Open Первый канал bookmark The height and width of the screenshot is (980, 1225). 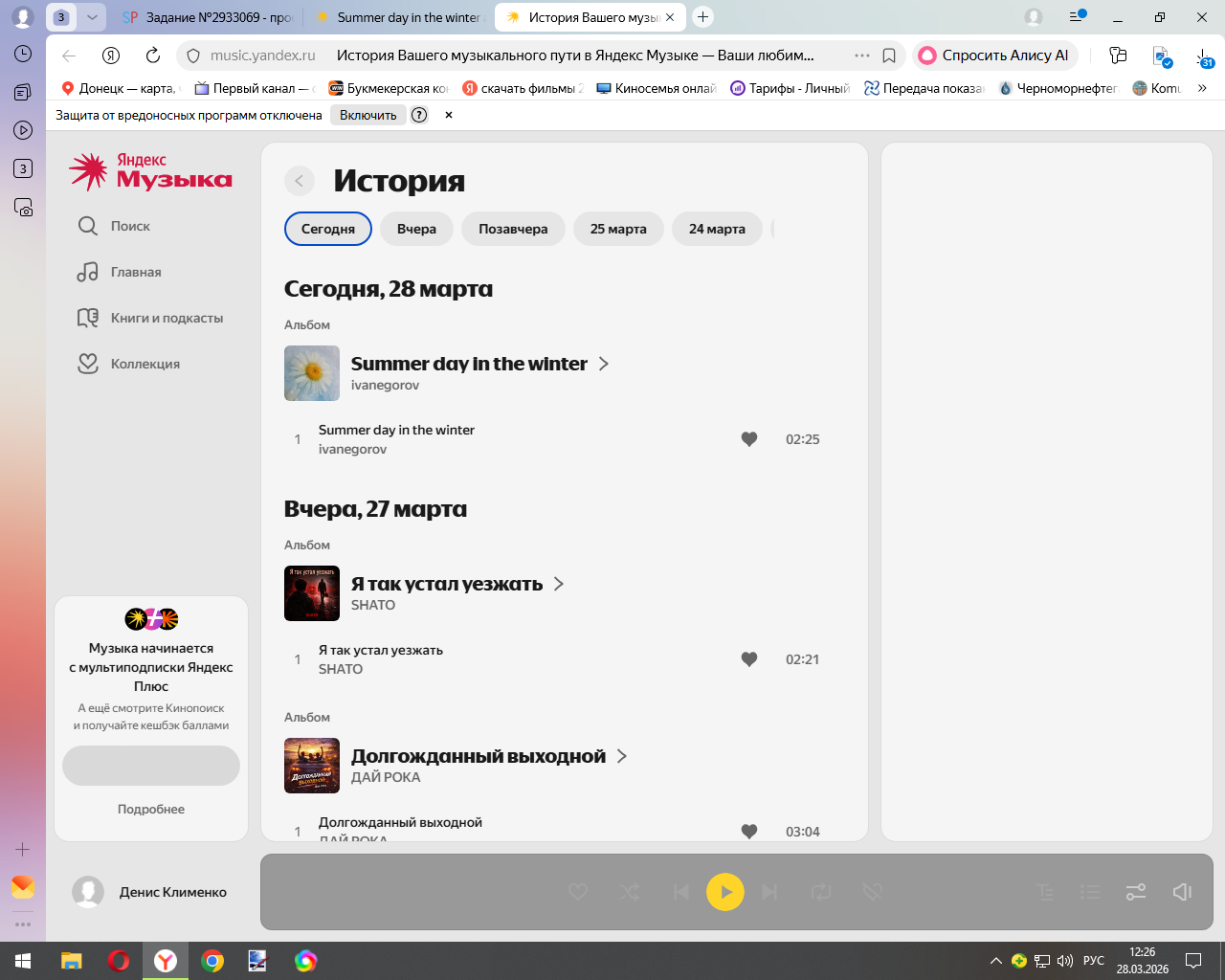(x=254, y=88)
